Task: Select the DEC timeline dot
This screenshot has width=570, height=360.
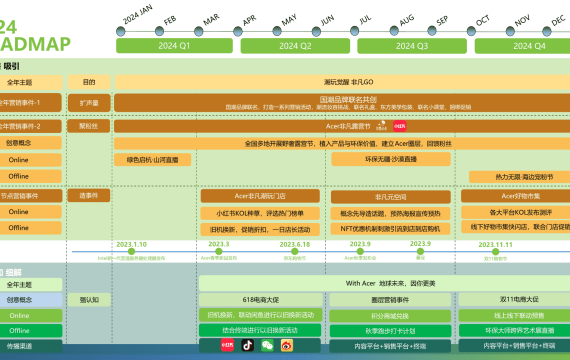Action: point(547,32)
